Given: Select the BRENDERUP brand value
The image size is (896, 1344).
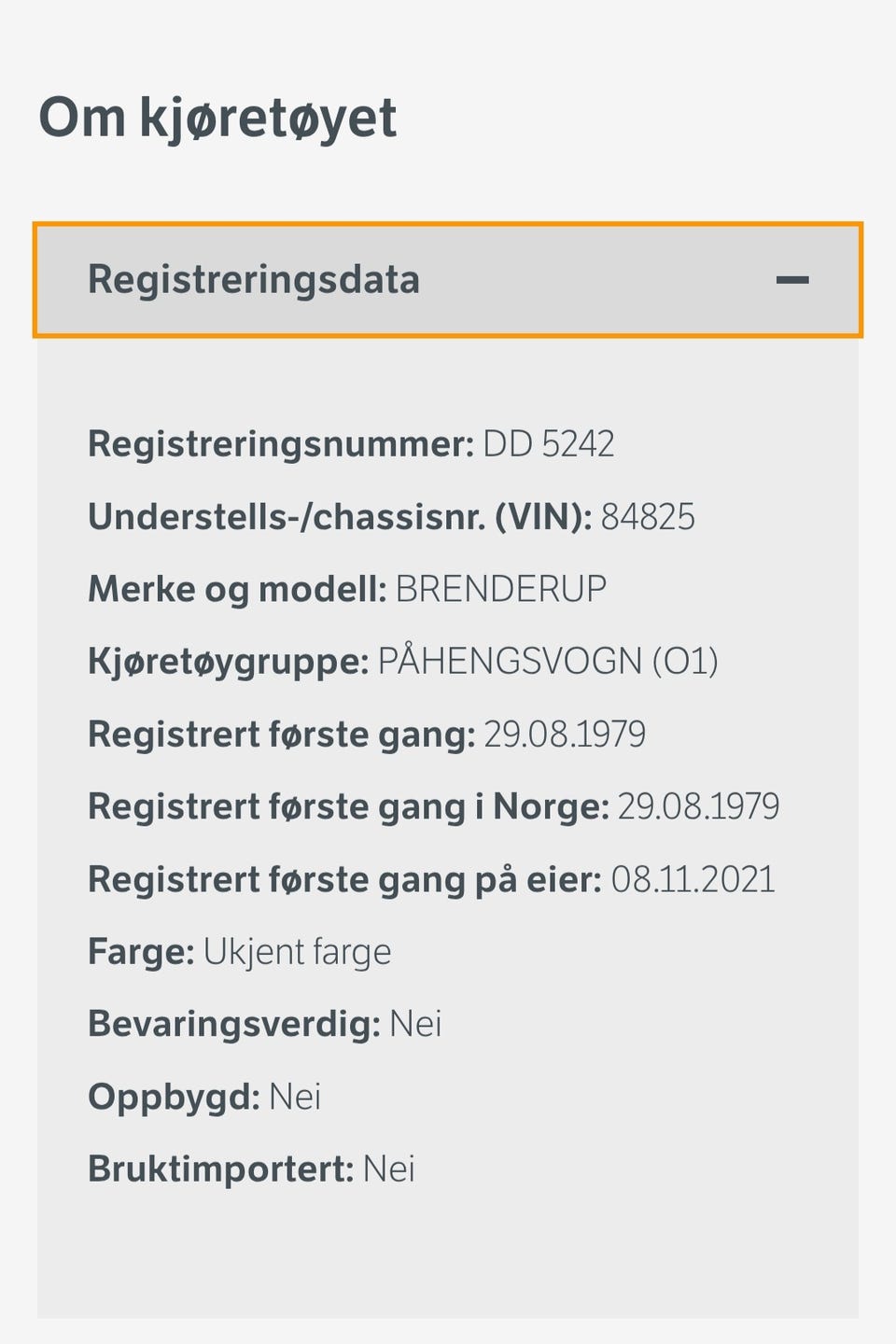Looking at the screenshot, I should pos(501,590).
